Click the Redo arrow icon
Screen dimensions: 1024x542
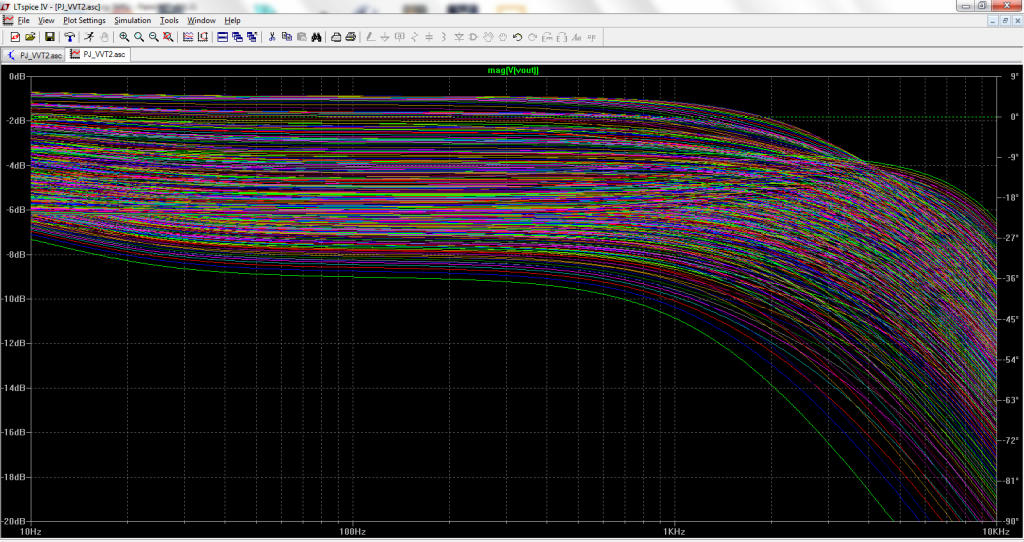[x=532, y=37]
